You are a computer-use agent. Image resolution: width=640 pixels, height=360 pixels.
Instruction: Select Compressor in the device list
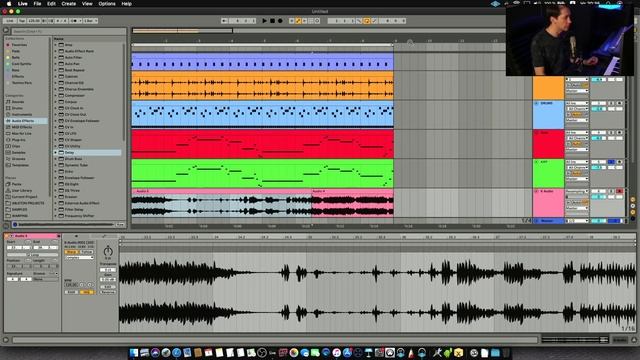tap(75, 96)
